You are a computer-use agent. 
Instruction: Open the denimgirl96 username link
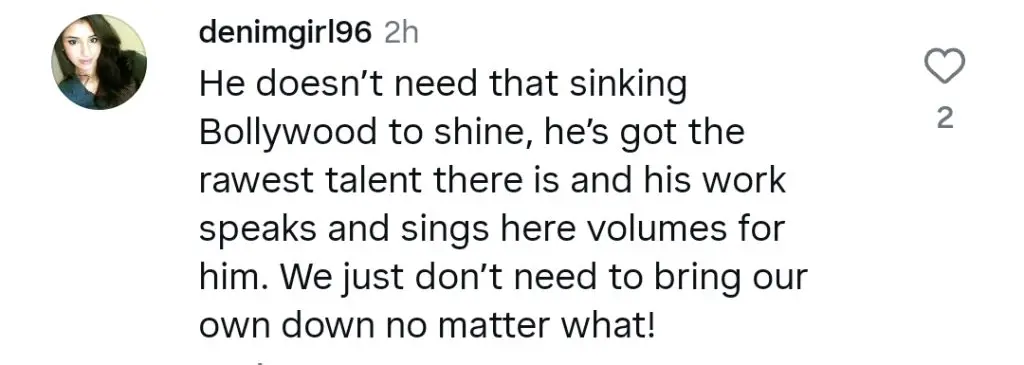pyautogui.click(x=285, y=33)
